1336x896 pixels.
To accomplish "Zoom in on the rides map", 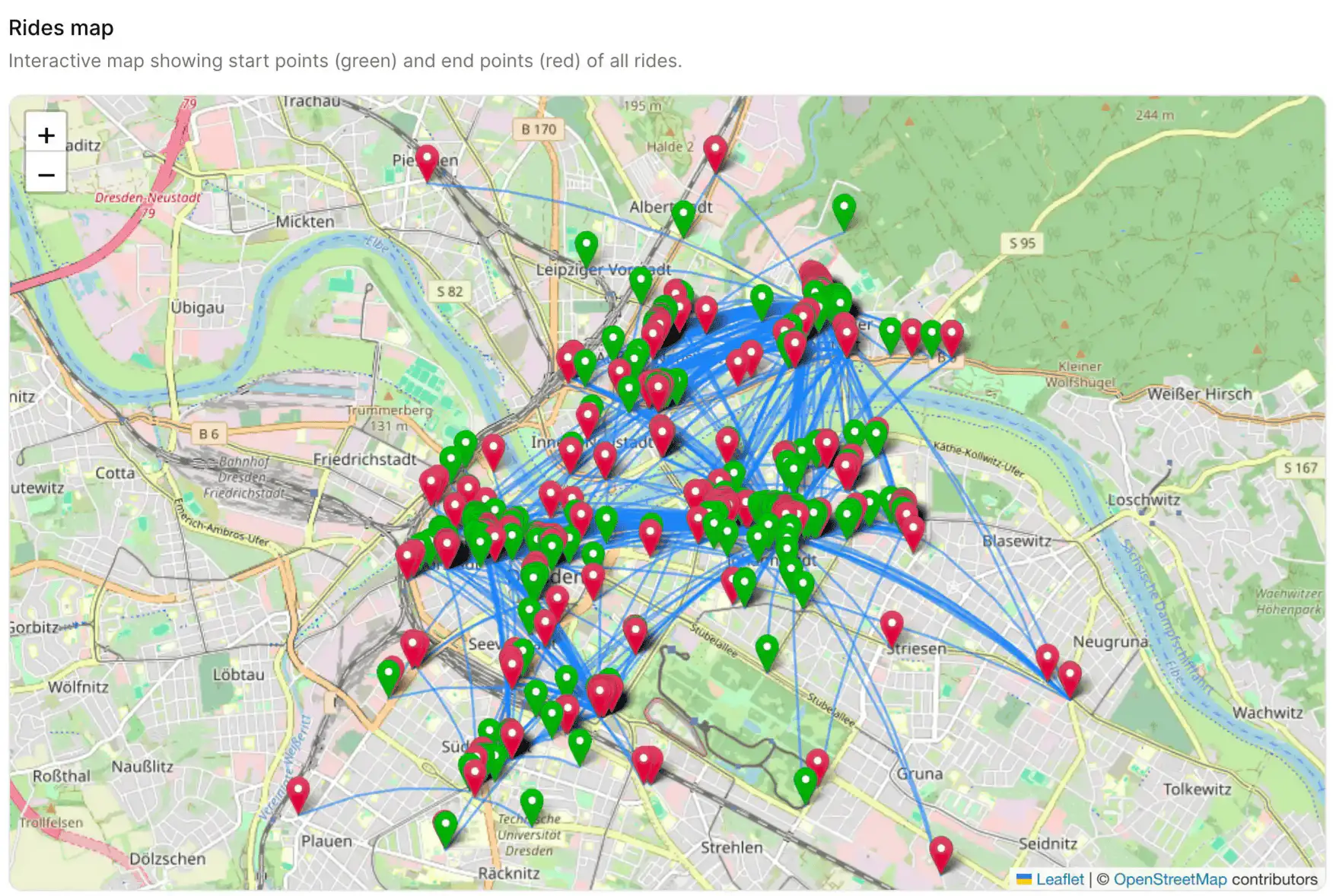I will tap(46, 135).
